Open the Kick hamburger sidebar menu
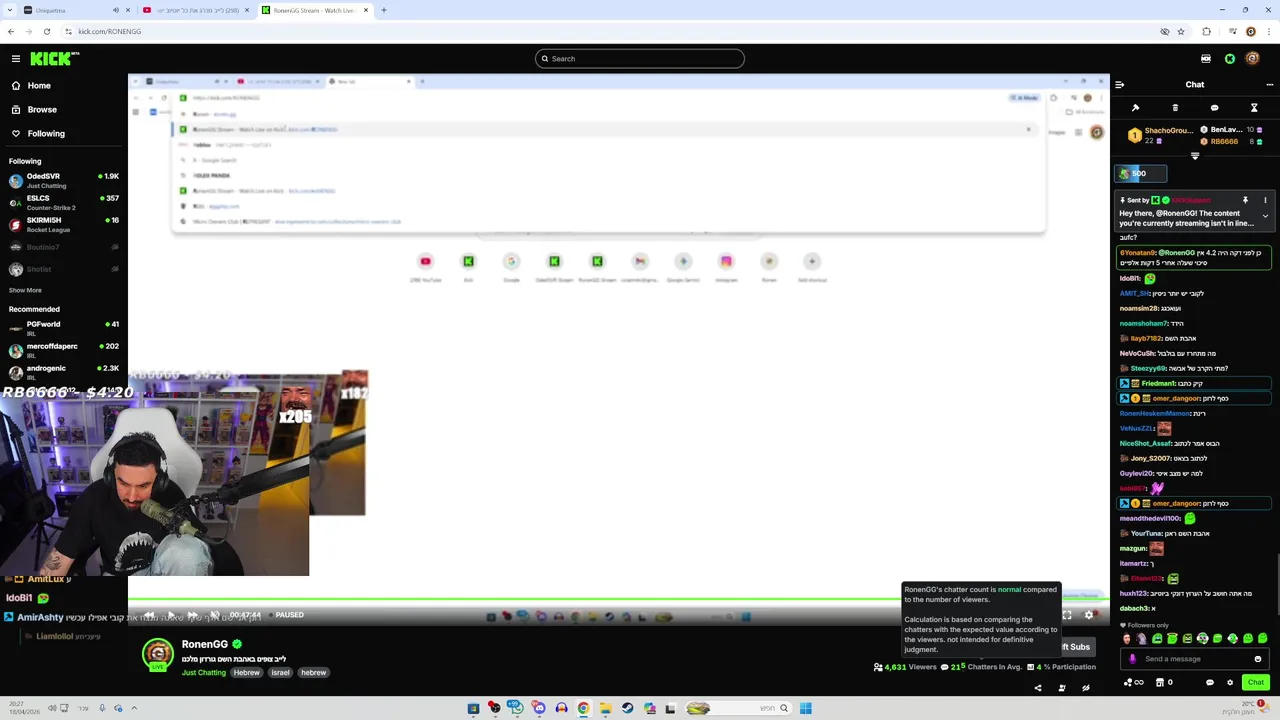The image size is (1280, 720). point(15,59)
